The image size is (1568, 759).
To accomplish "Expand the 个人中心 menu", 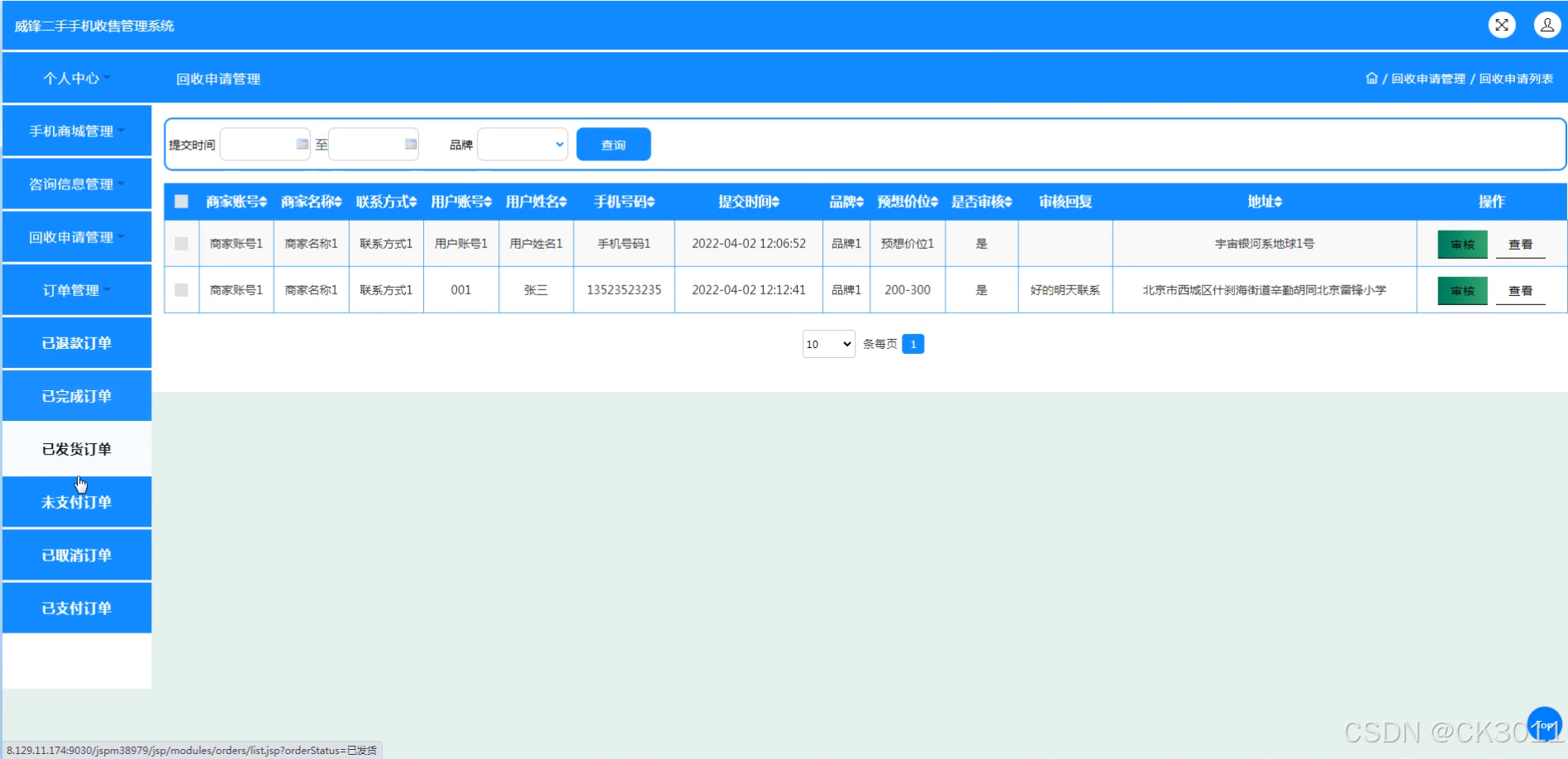I will click(x=77, y=78).
